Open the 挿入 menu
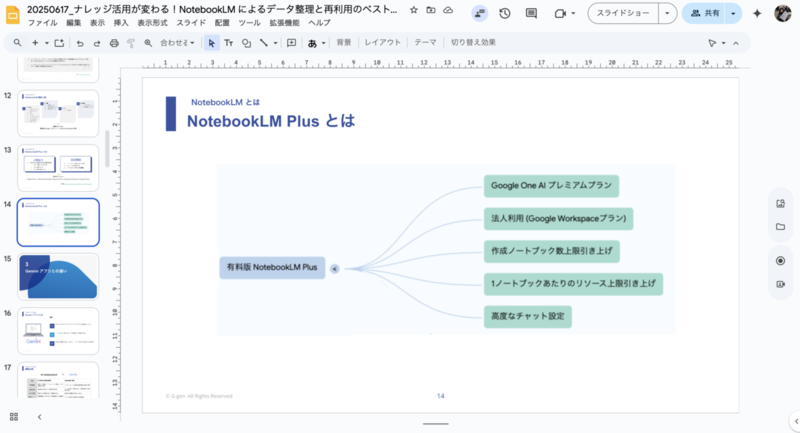 click(x=121, y=23)
